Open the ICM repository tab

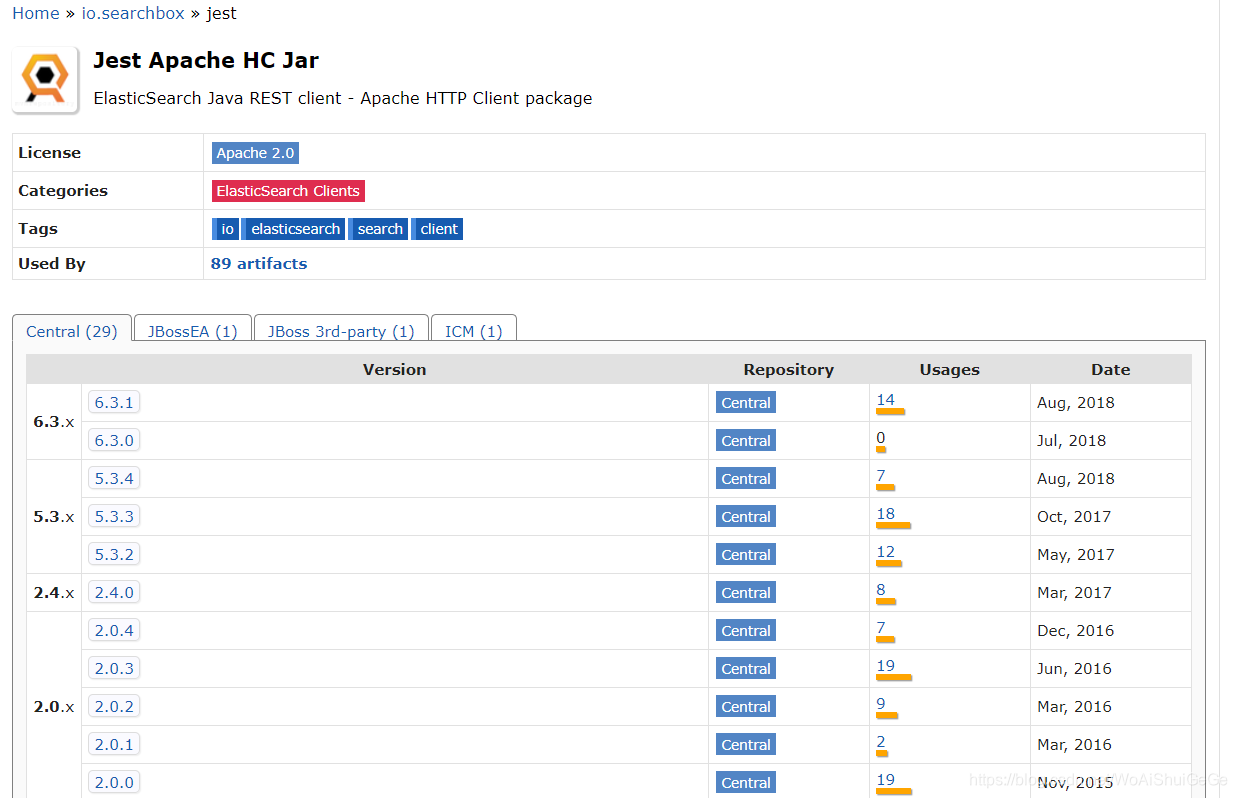(473, 331)
